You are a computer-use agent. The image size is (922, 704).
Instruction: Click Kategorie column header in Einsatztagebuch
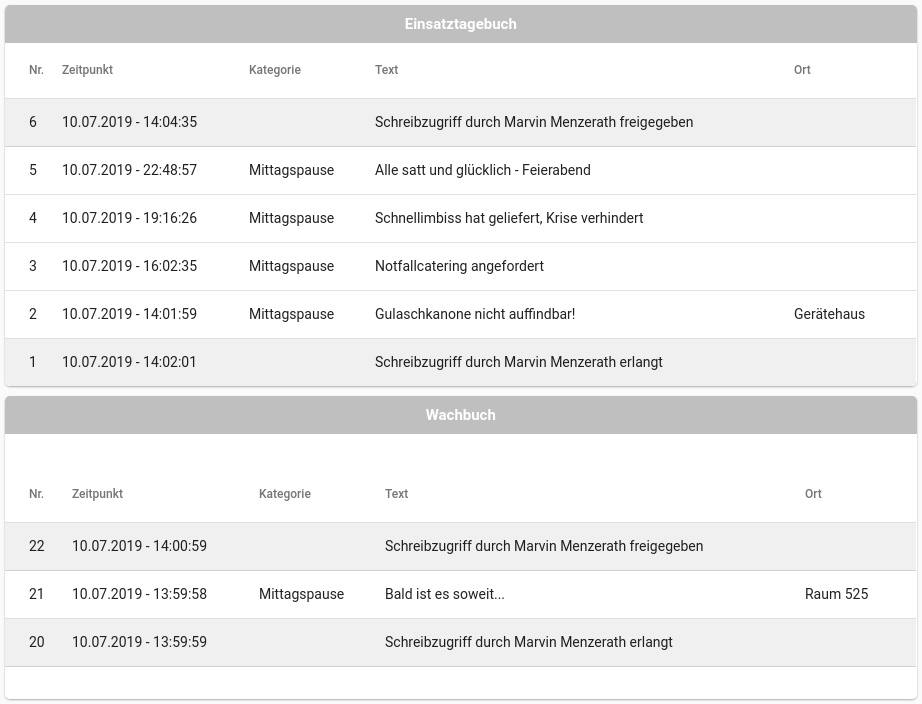(275, 70)
